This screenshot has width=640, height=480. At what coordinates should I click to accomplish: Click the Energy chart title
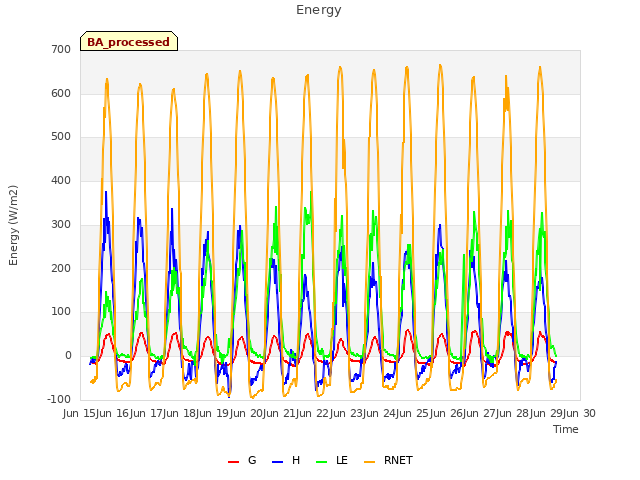coord(319,10)
